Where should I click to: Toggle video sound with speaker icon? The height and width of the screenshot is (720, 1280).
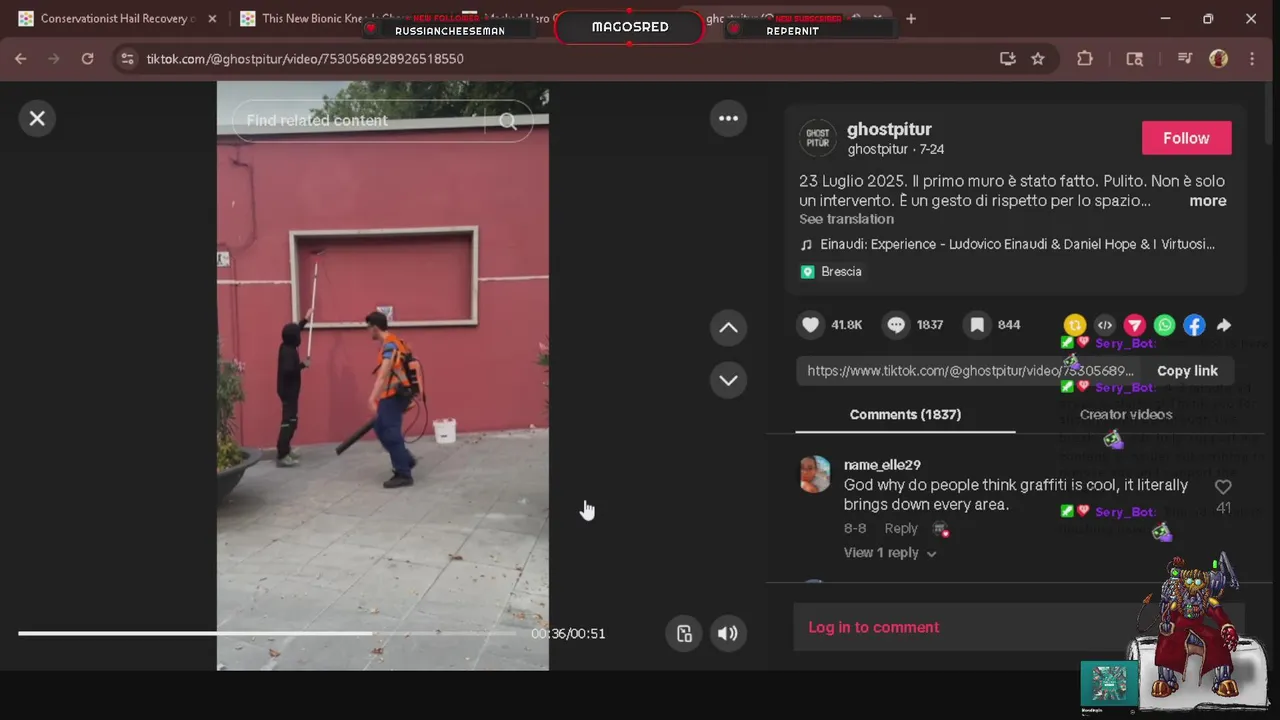[728, 633]
